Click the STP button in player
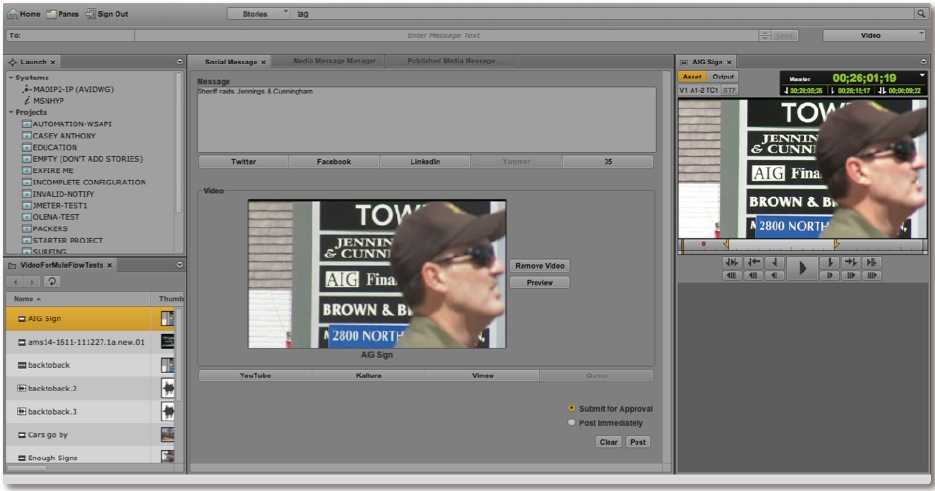Viewport: 935px width, 491px height. [x=729, y=90]
